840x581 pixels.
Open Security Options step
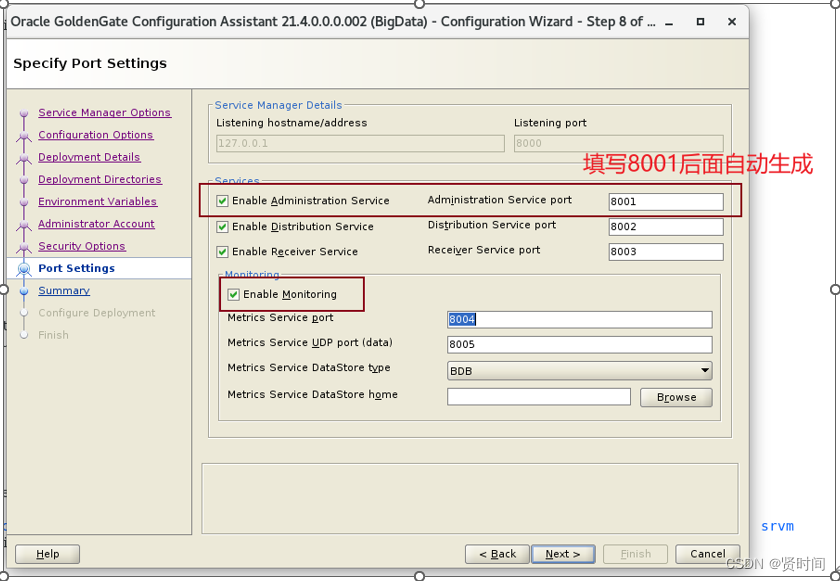pyautogui.click(x=81, y=246)
